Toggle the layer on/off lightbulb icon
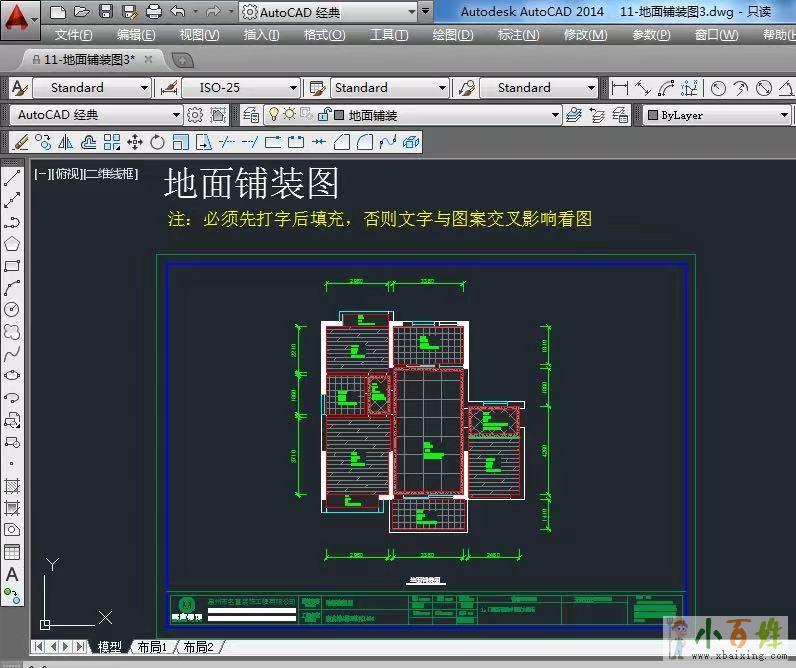 click(x=273, y=115)
